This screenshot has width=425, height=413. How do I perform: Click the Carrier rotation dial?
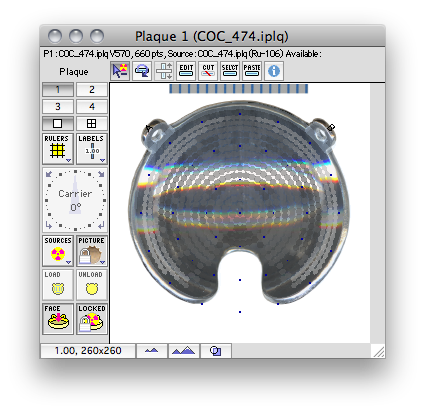tap(75, 200)
